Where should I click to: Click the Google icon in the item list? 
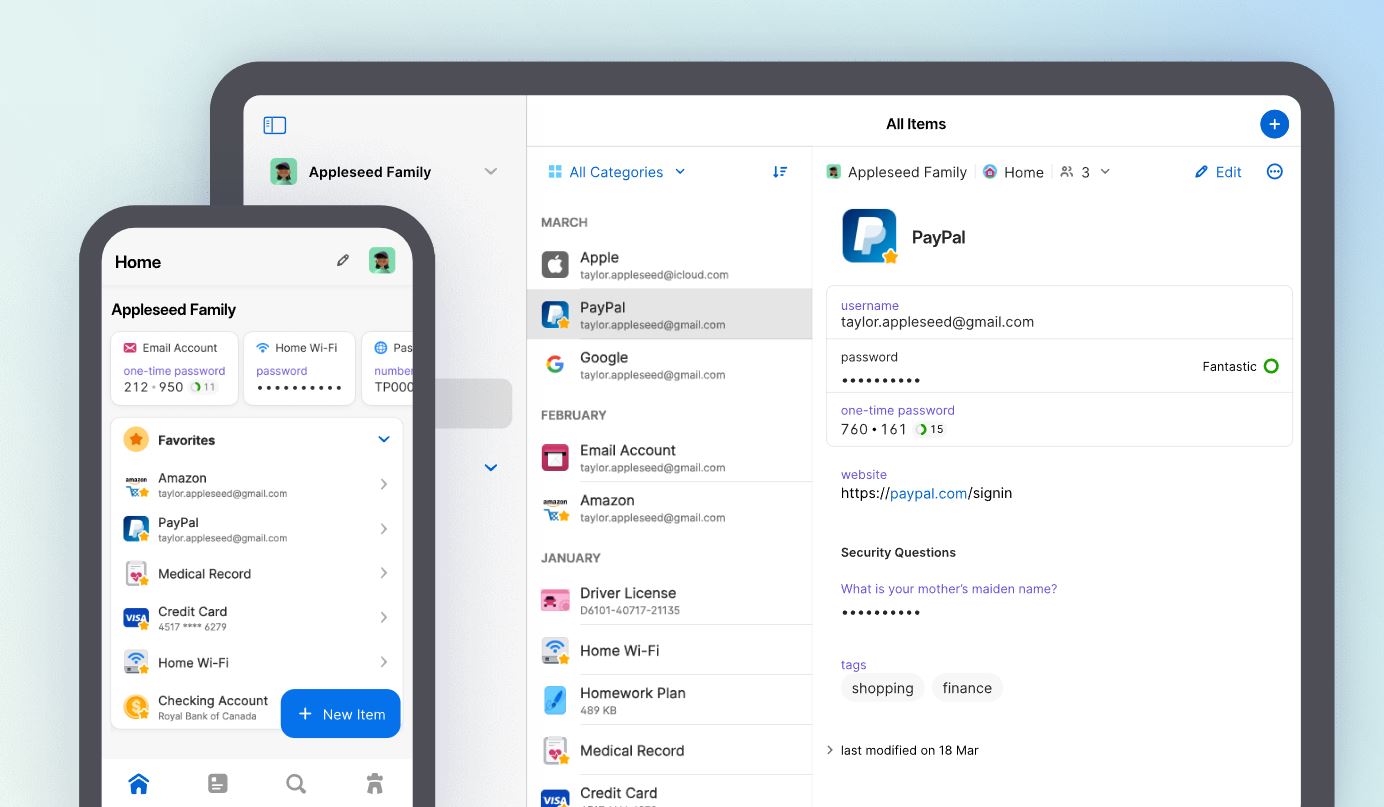coord(555,365)
